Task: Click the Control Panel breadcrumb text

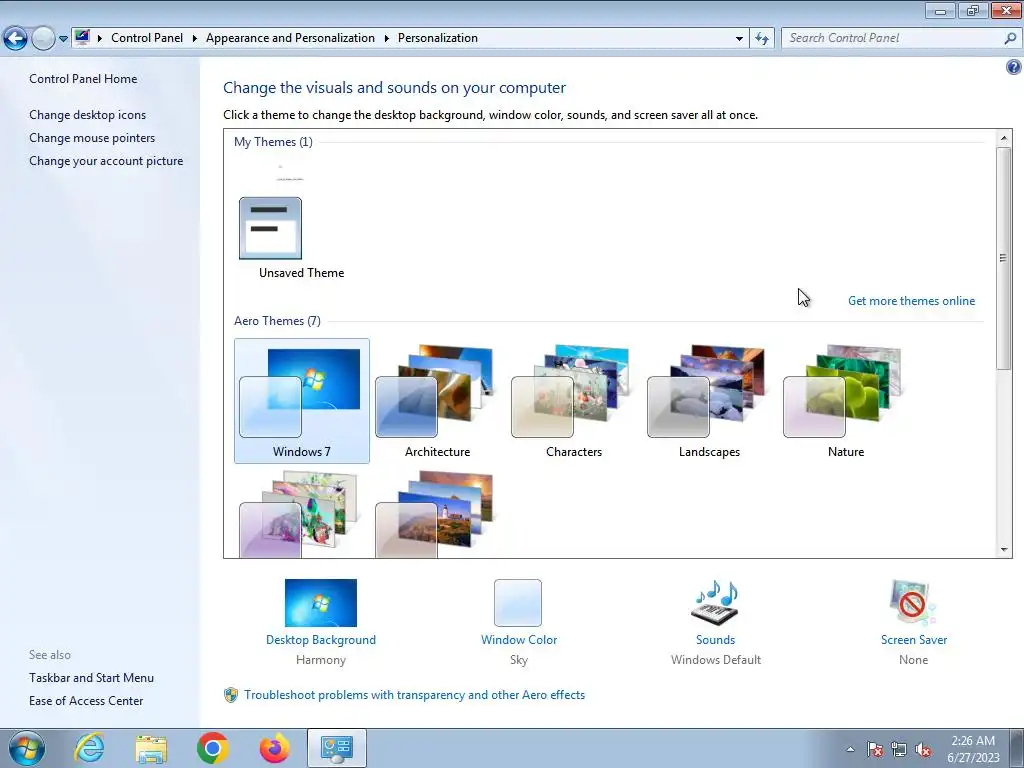Action: pos(147,38)
